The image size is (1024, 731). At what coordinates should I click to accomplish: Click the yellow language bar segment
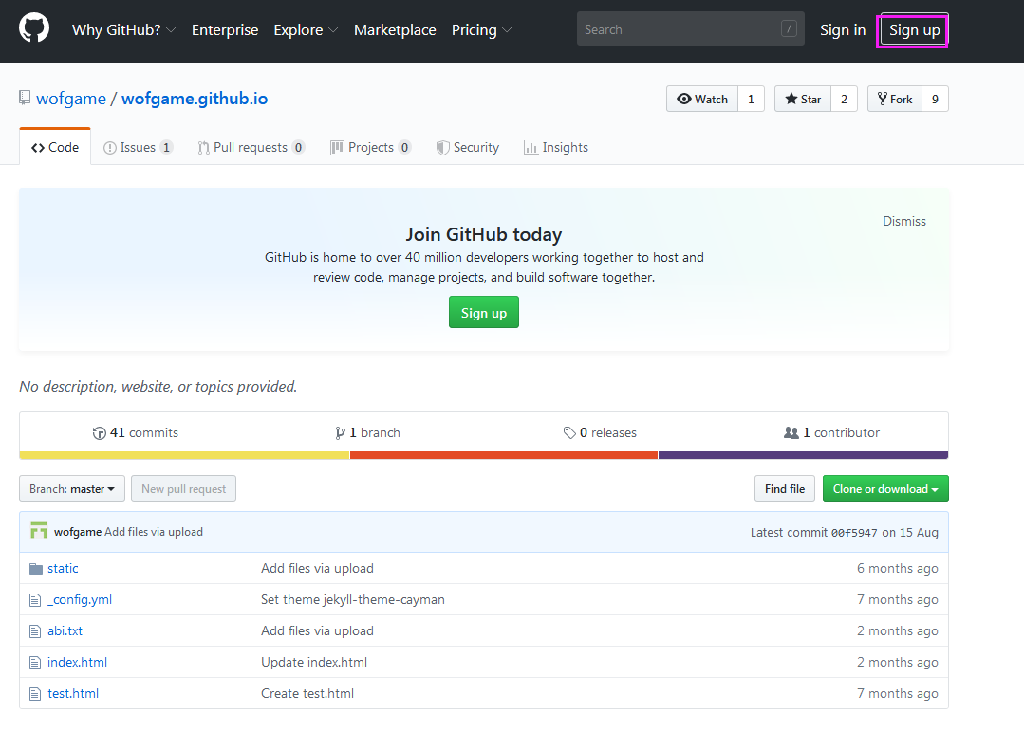pyautogui.click(x=184, y=455)
